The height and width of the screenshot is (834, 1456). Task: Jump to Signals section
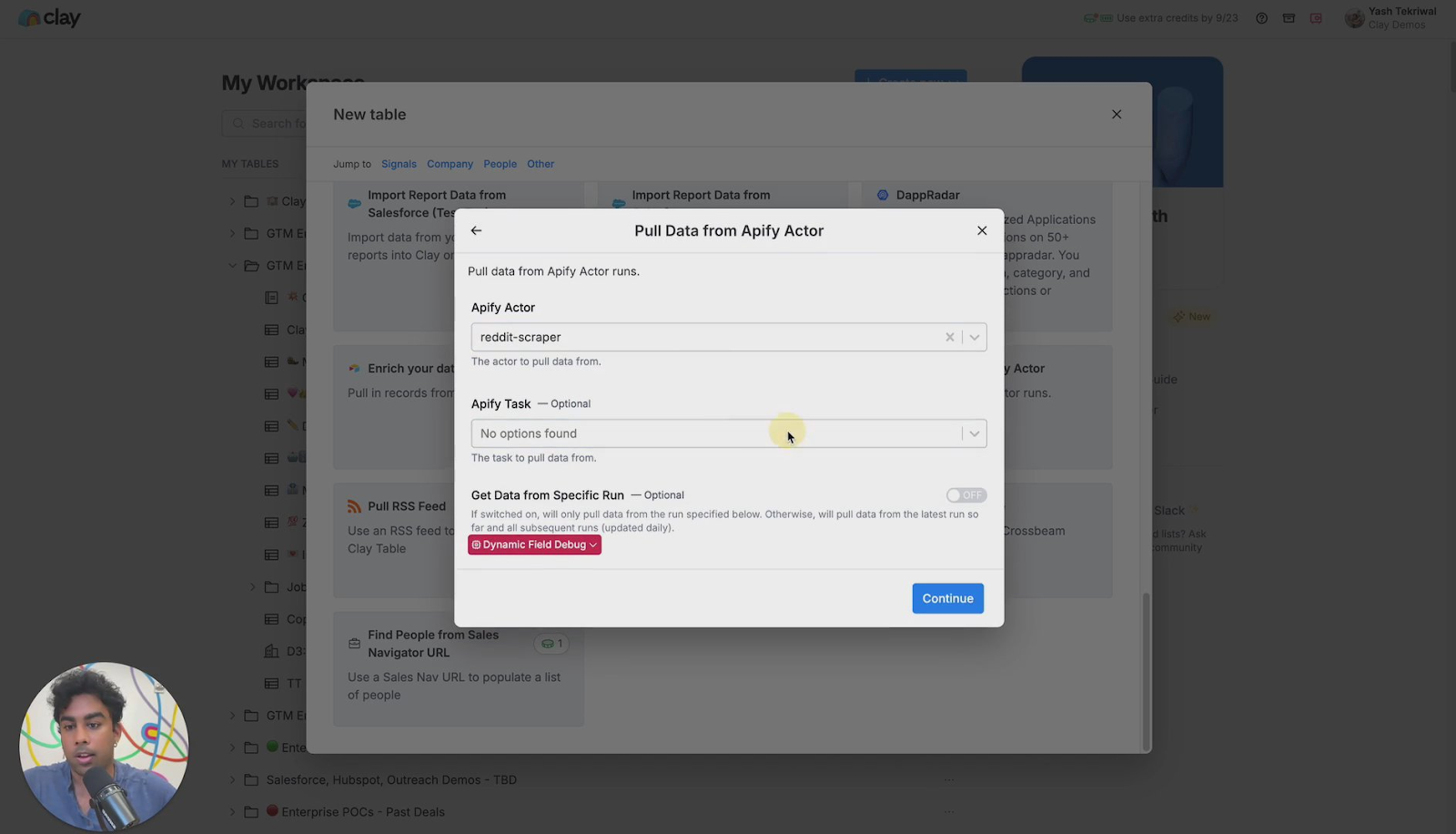pos(399,164)
